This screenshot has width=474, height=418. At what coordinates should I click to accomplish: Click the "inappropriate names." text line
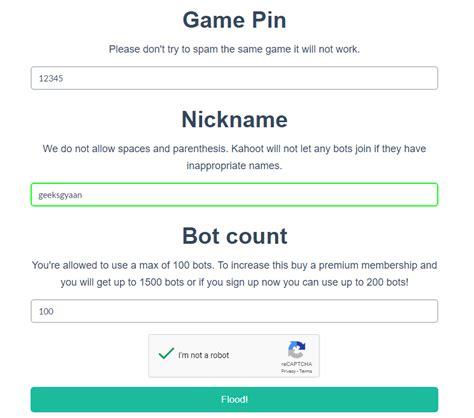pyautogui.click(x=234, y=166)
